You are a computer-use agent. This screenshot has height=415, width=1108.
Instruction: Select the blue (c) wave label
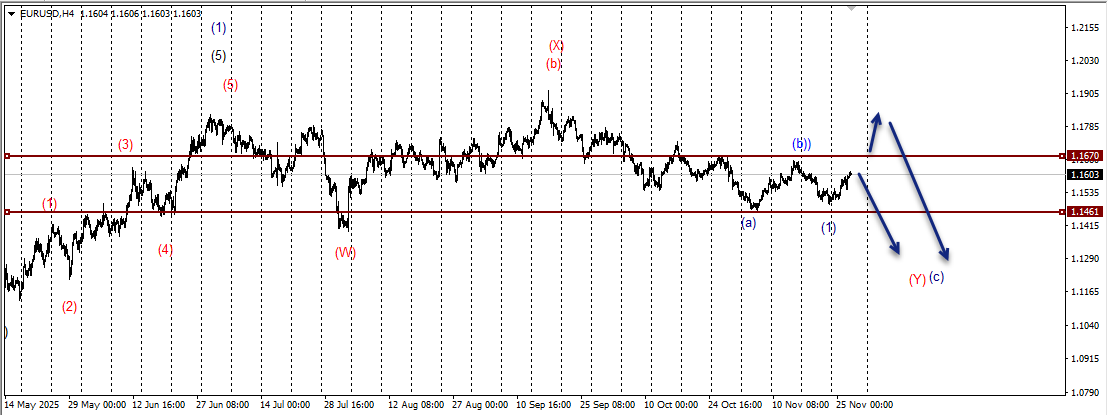[x=936, y=277]
